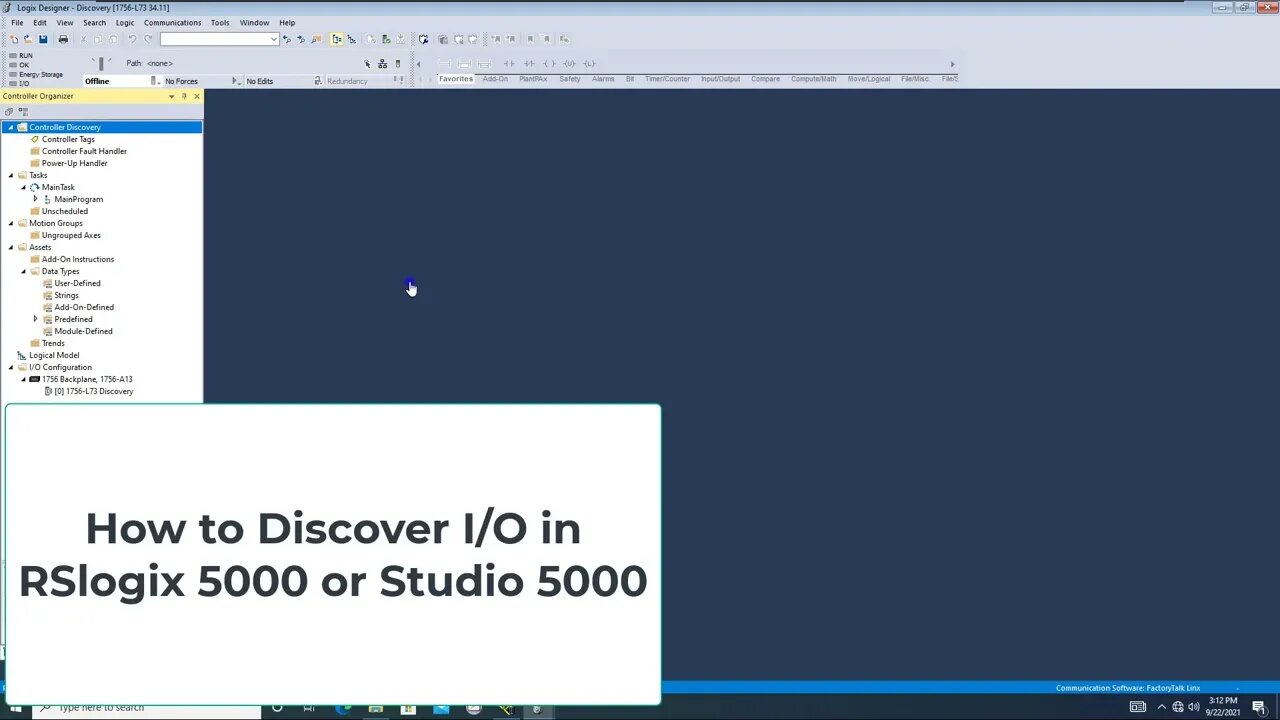Collapse the Controller Discovery tree node
This screenshot has height=720, width=1280.
coord(11,127)
